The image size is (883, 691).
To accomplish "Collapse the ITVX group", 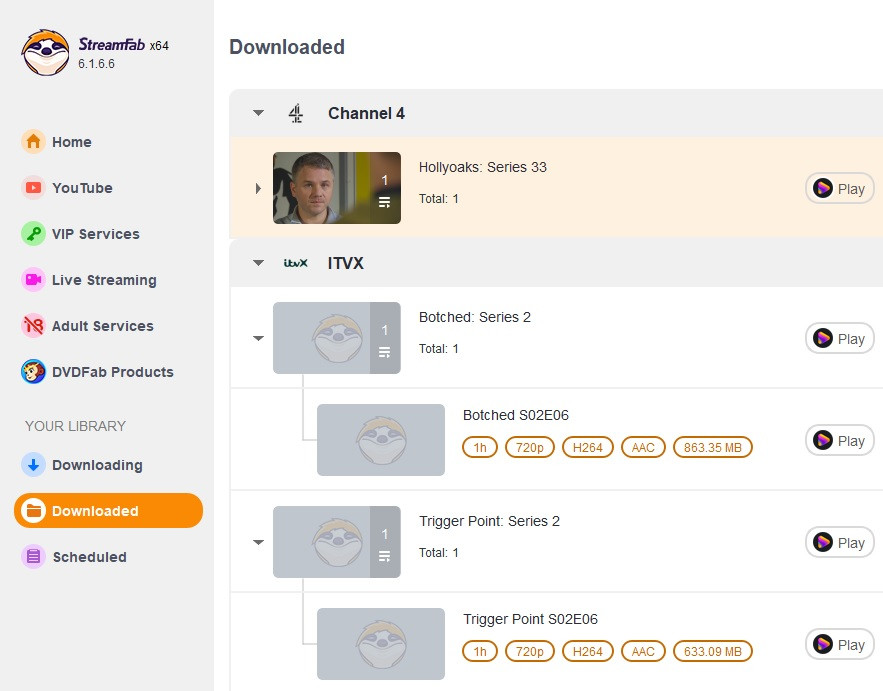I will coord(258,263).
